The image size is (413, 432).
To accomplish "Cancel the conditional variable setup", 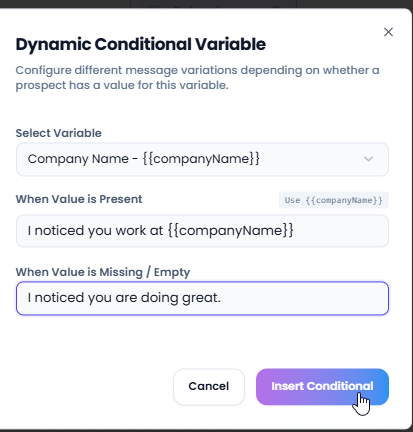I will (x=209, y=386).
